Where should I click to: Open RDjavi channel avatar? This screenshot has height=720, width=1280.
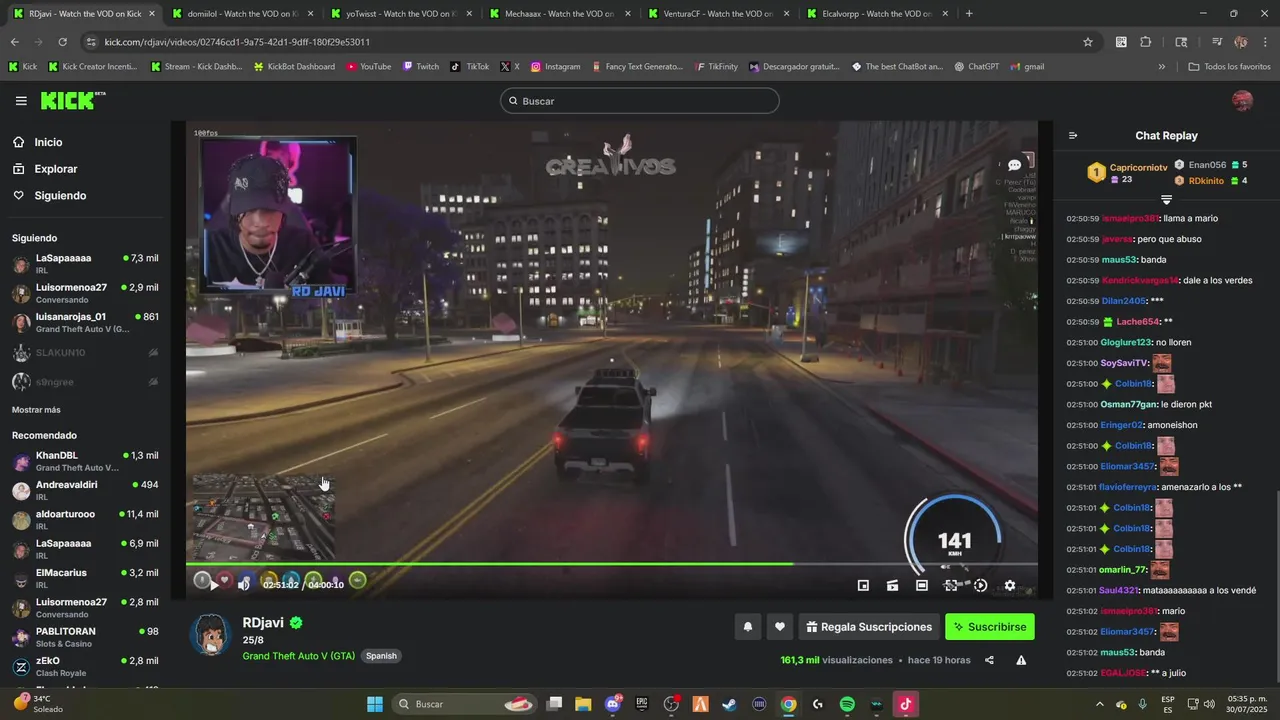(x=211, y=635)
